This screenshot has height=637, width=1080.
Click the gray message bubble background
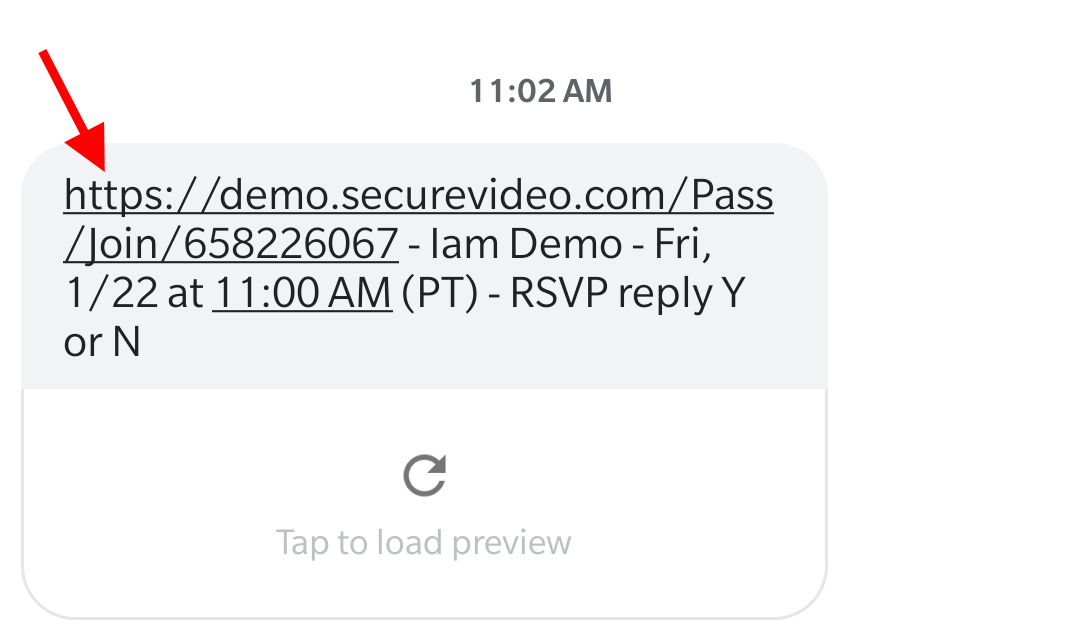click(600, 350)
